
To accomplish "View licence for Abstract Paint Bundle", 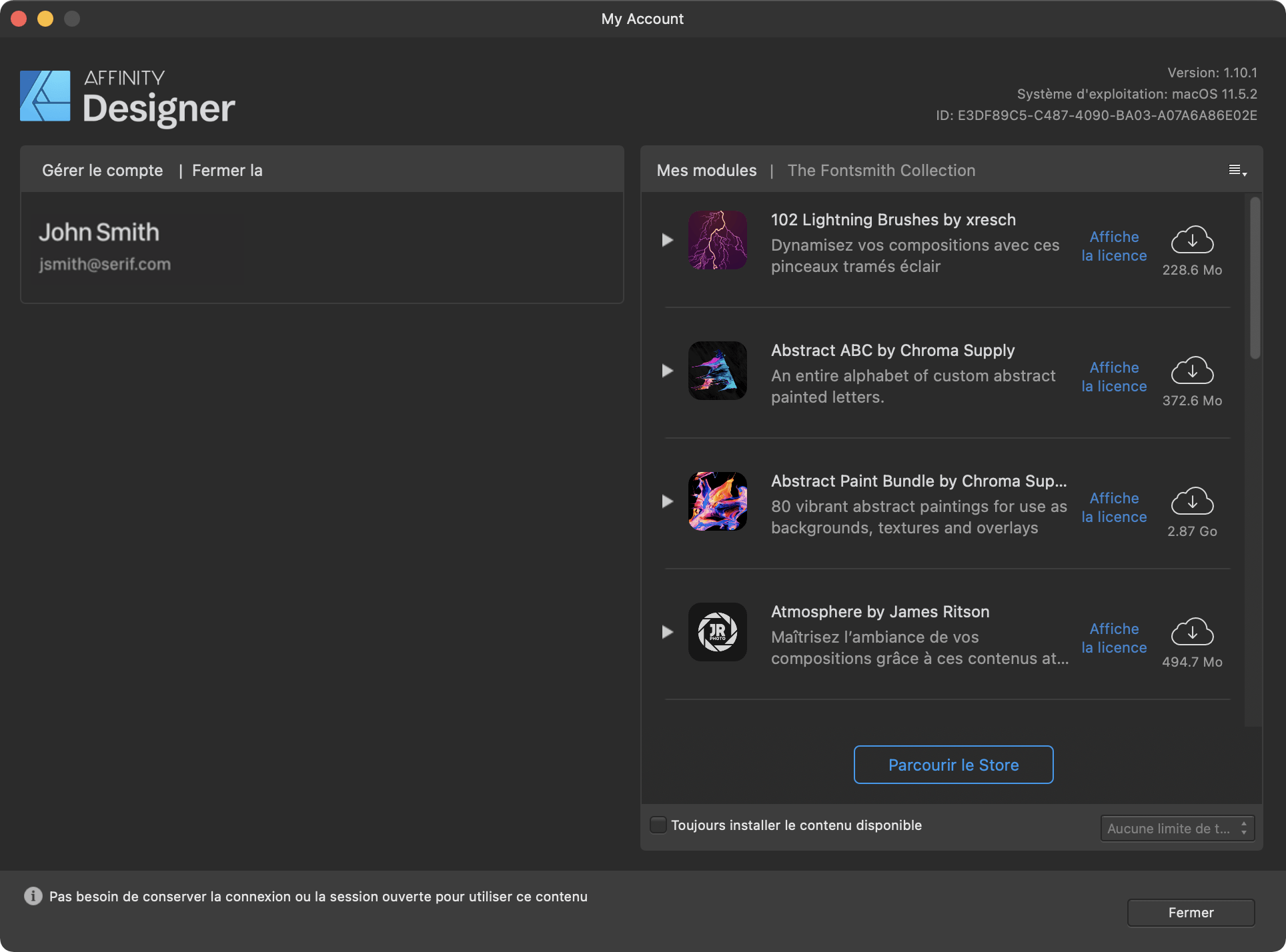I will (1114, 507).
